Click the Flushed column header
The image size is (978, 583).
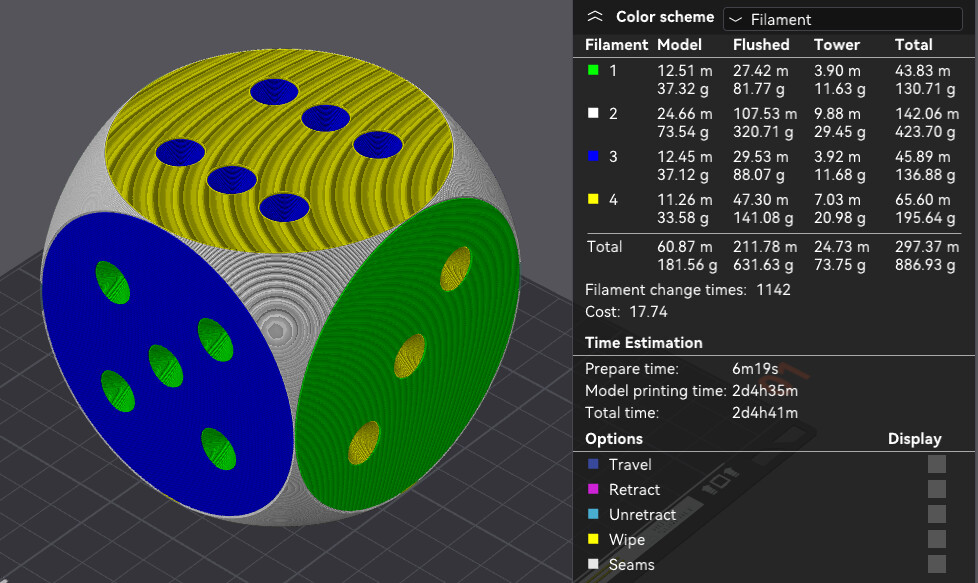point(761,45)
